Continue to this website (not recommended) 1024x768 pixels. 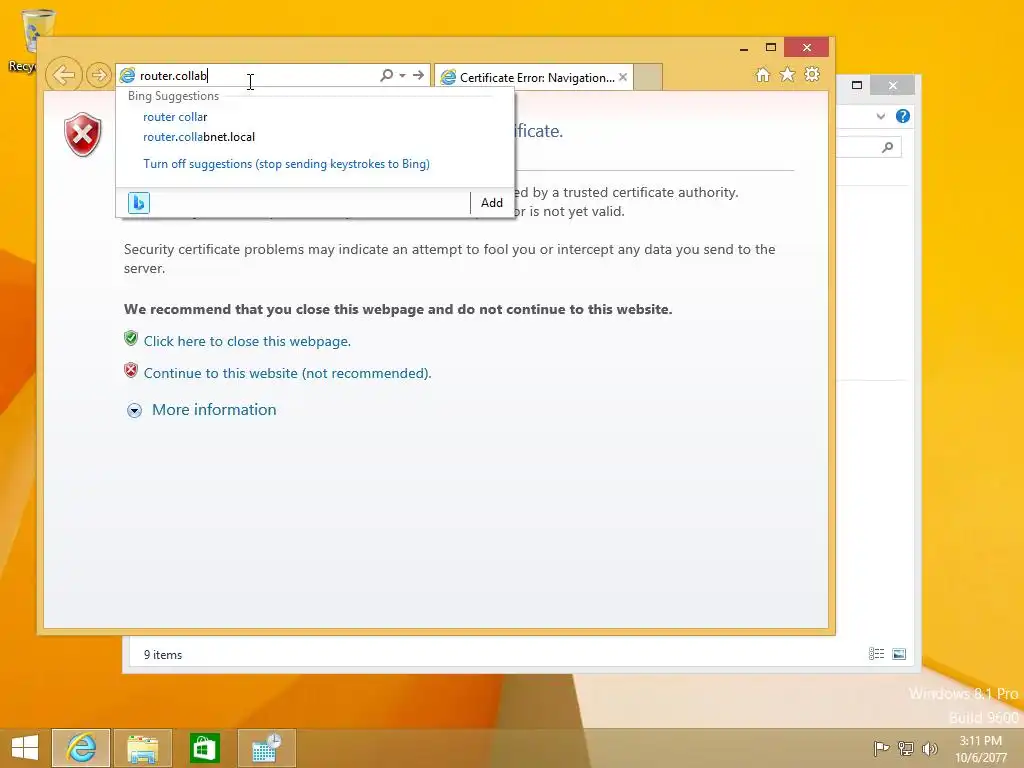pos(287,373)
